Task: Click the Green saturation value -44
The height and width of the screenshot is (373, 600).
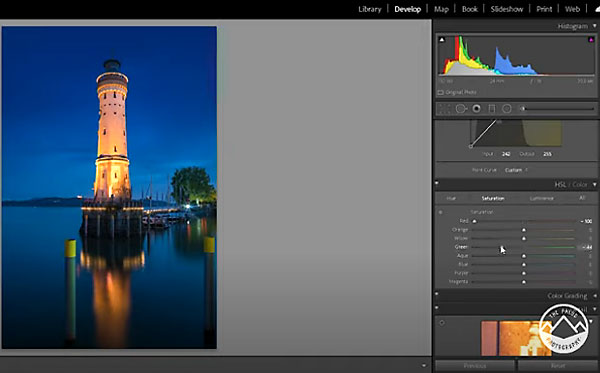Action: click(x=586, y=247)
